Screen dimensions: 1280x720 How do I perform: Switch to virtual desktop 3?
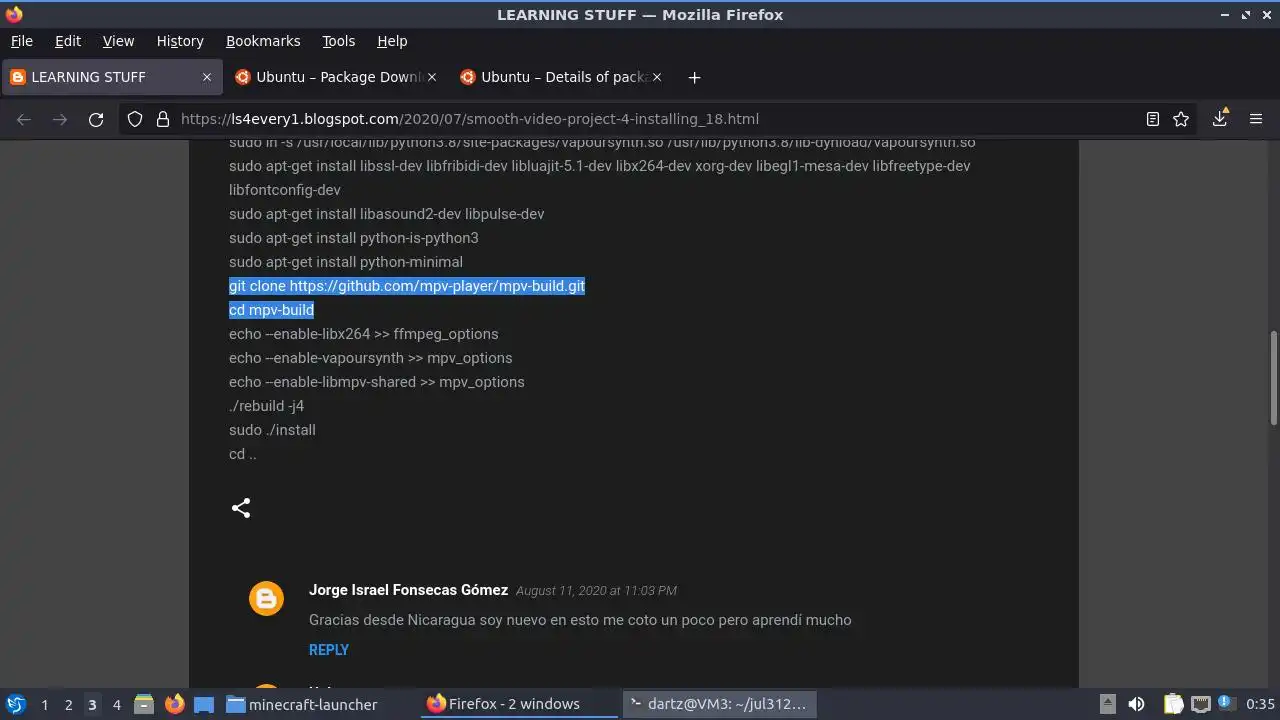[92, 704]
